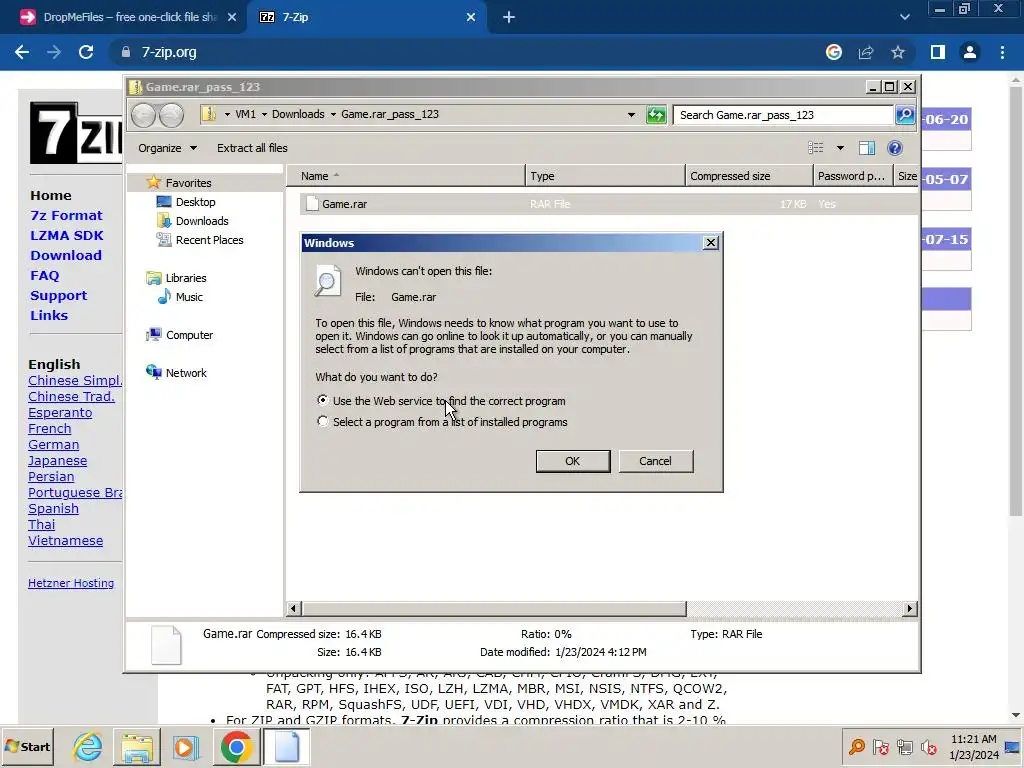Cancel the Windows can't open dialog
Image resolution: width=1024 pixels, height=768 pixels.
tap(656, 461)
